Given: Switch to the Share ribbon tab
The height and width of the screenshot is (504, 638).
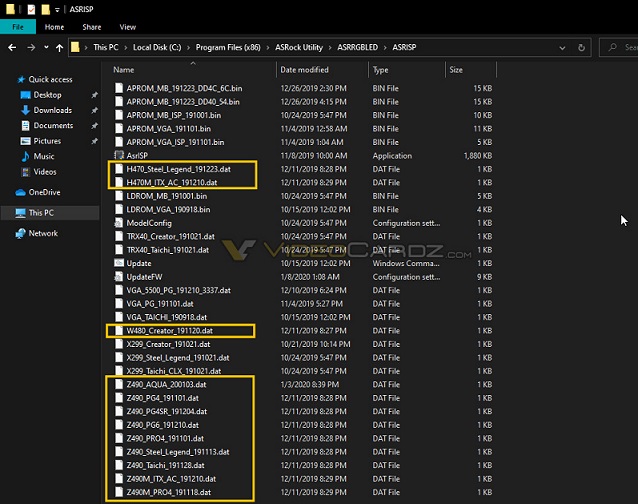Looking at the screenshot, I should [x=92, y=27].
